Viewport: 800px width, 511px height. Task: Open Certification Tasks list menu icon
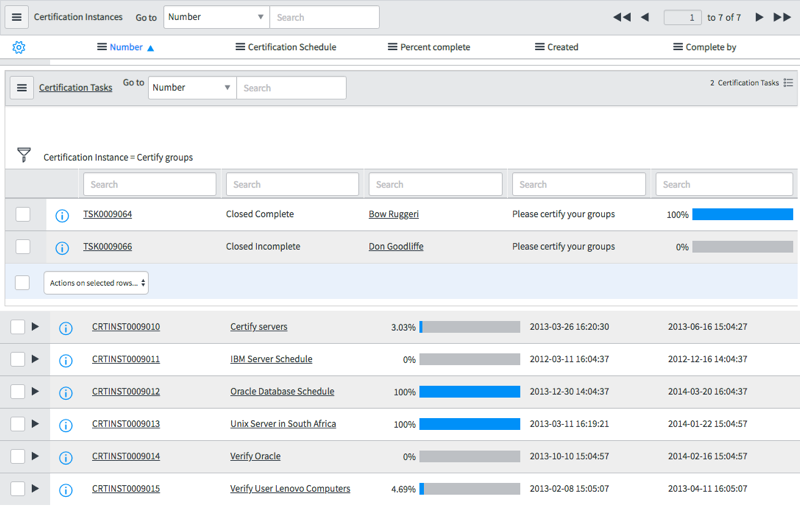pyautogui.click(x=22, y=88)
